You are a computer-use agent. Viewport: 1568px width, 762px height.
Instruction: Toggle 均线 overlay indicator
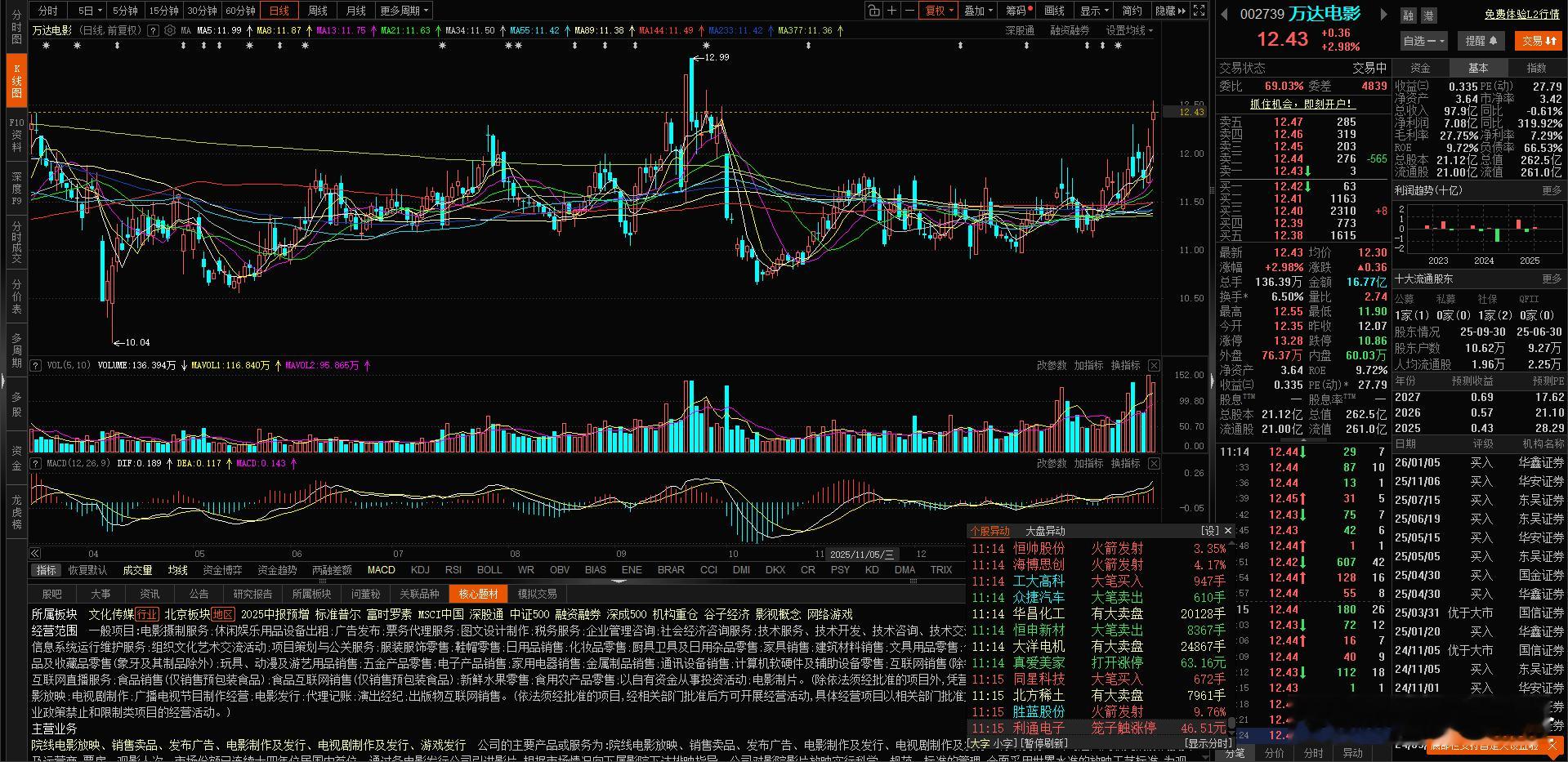178,570
